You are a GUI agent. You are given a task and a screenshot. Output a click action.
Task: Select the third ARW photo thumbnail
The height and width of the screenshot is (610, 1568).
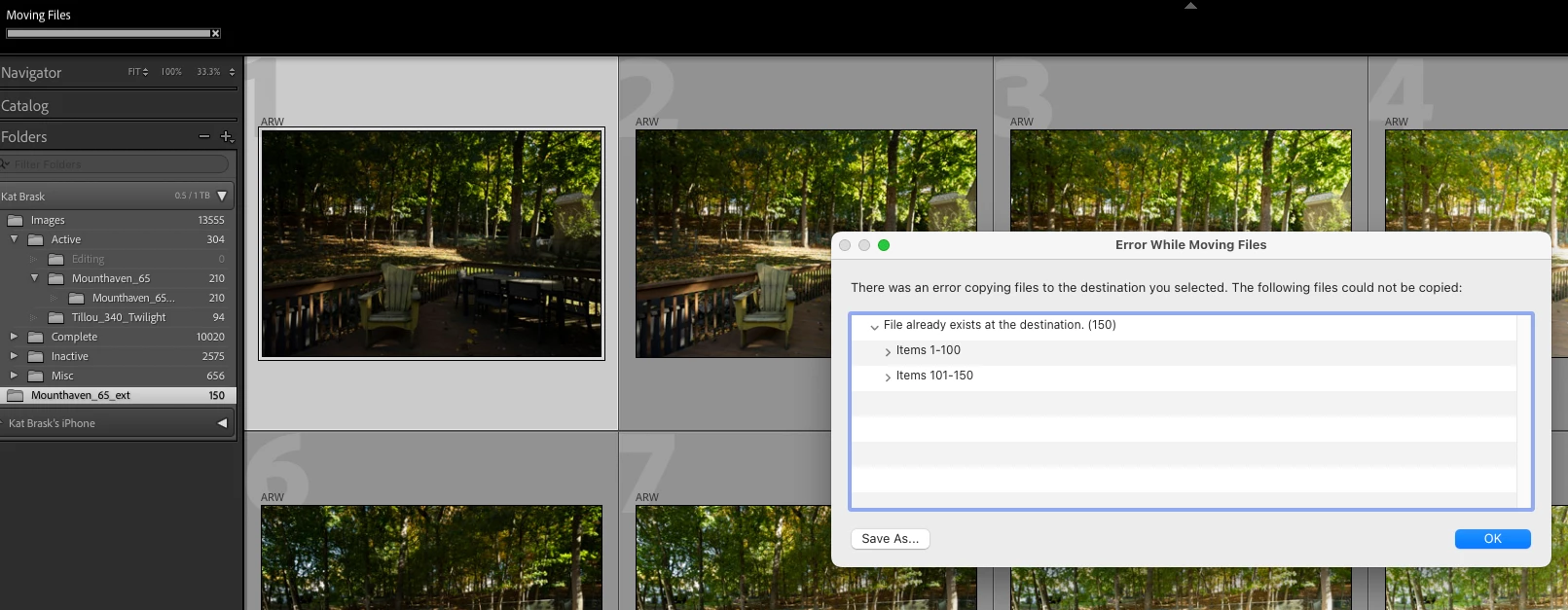tap(1181, 180)
